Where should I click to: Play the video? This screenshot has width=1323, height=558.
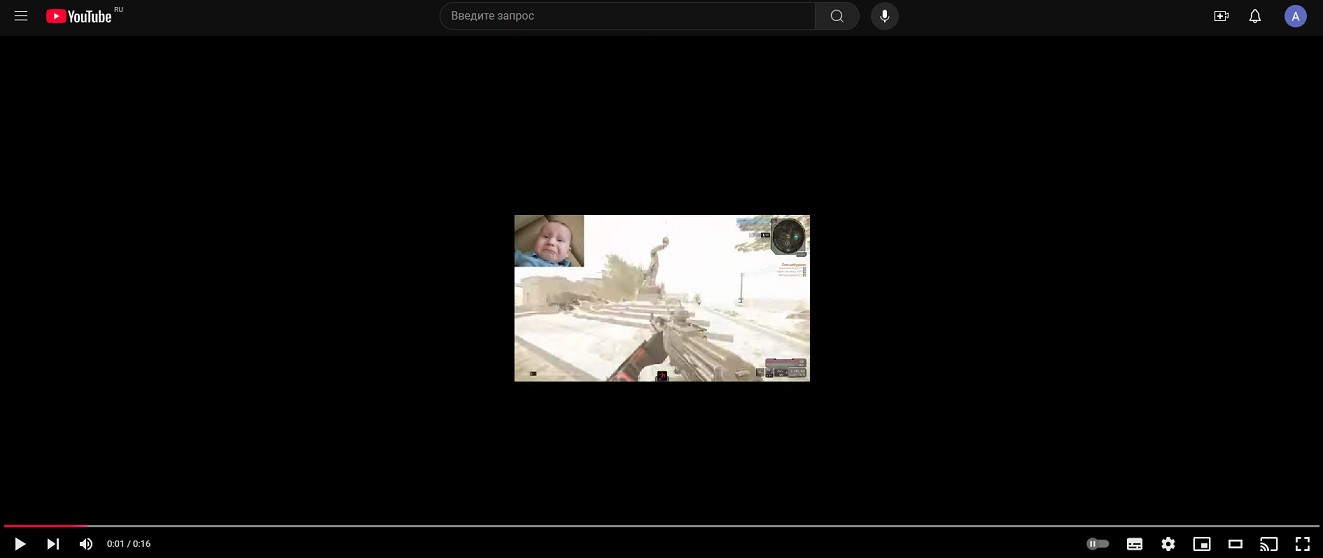[20, 544]
